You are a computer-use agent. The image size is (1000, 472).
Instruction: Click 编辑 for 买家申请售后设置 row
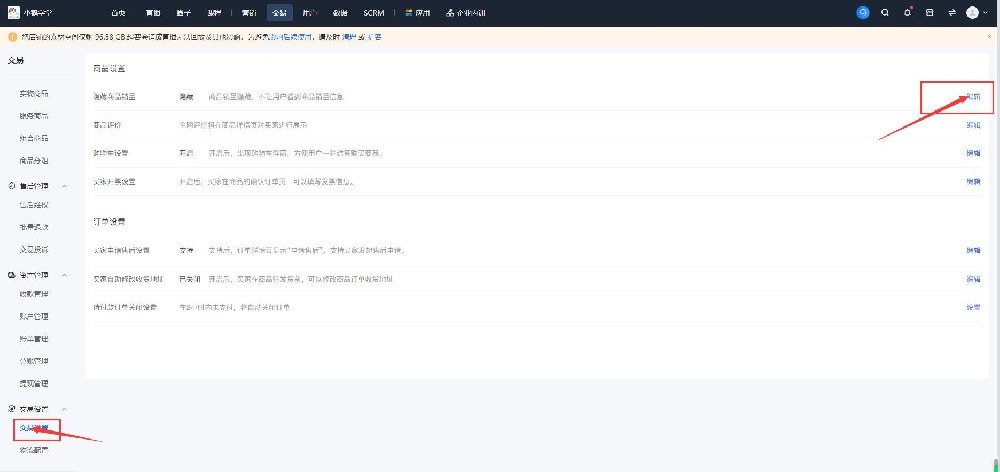tap(973, 250)
